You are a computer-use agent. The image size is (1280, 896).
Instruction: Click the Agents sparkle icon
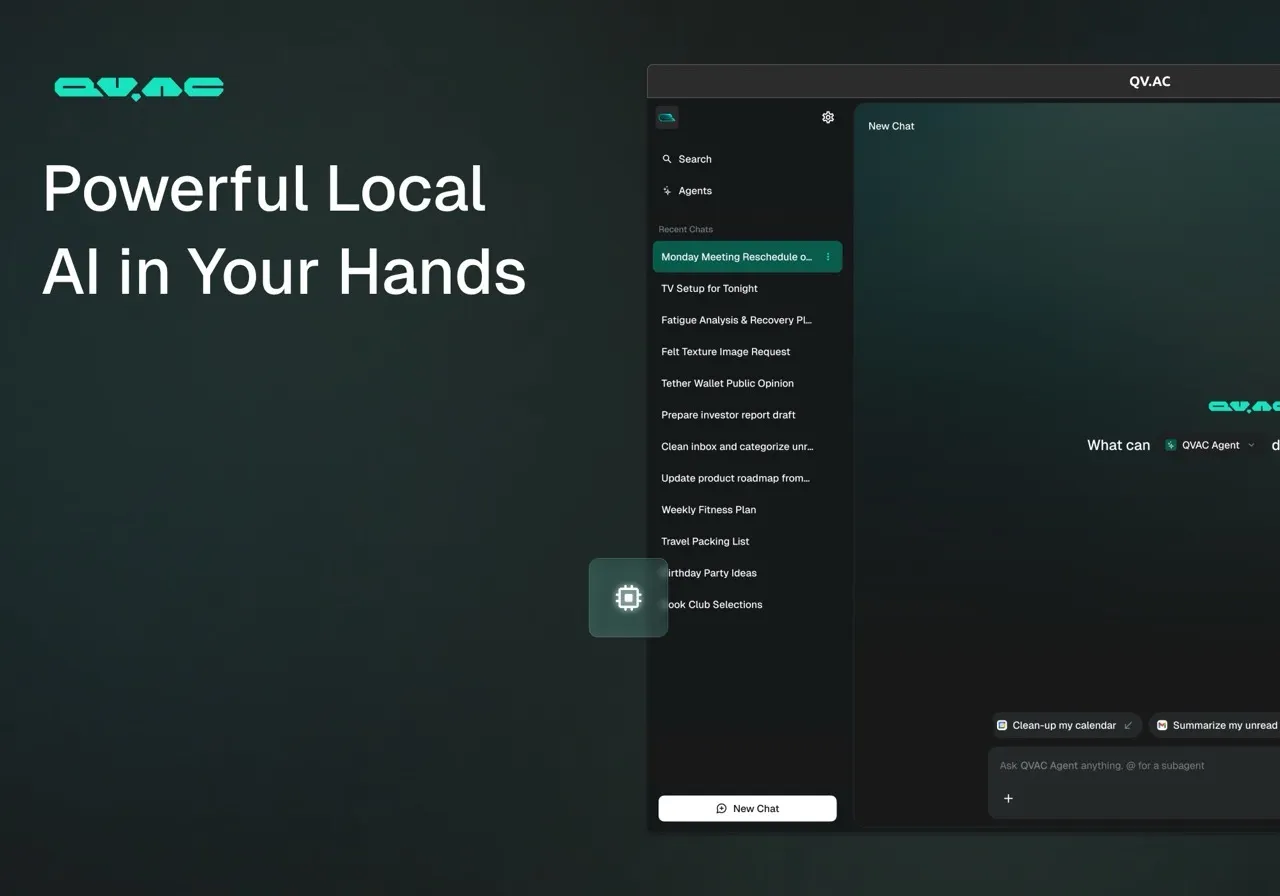[x=667, y=191]
